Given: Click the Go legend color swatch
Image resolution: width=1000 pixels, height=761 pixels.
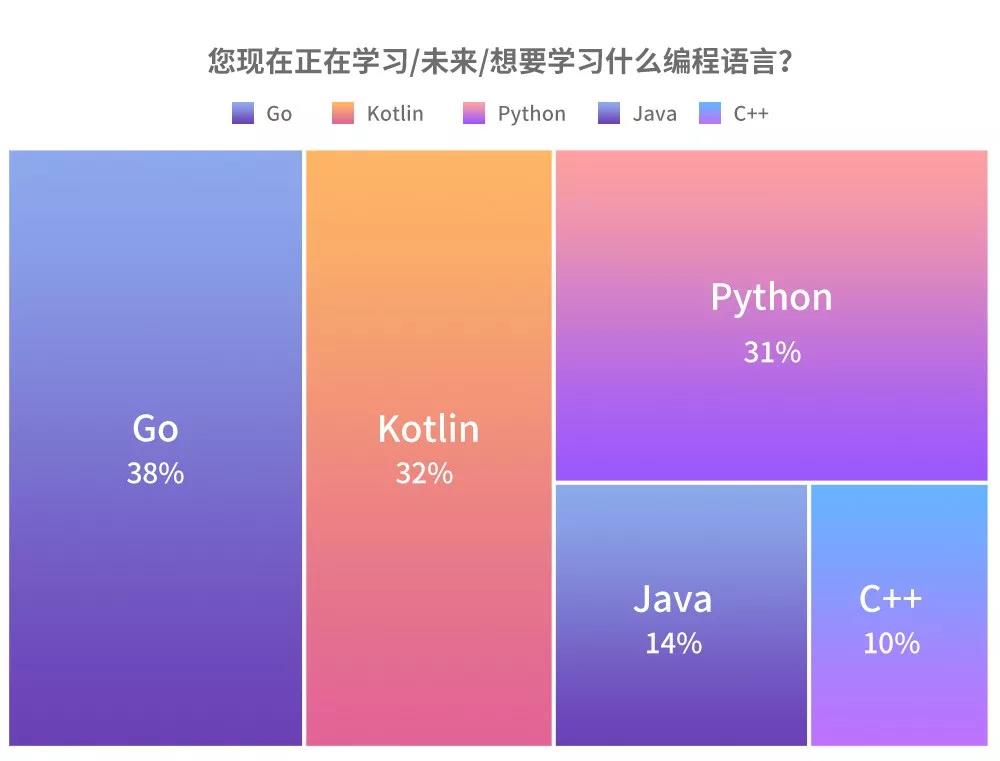Looking at the screenshot, I should 243,114.
